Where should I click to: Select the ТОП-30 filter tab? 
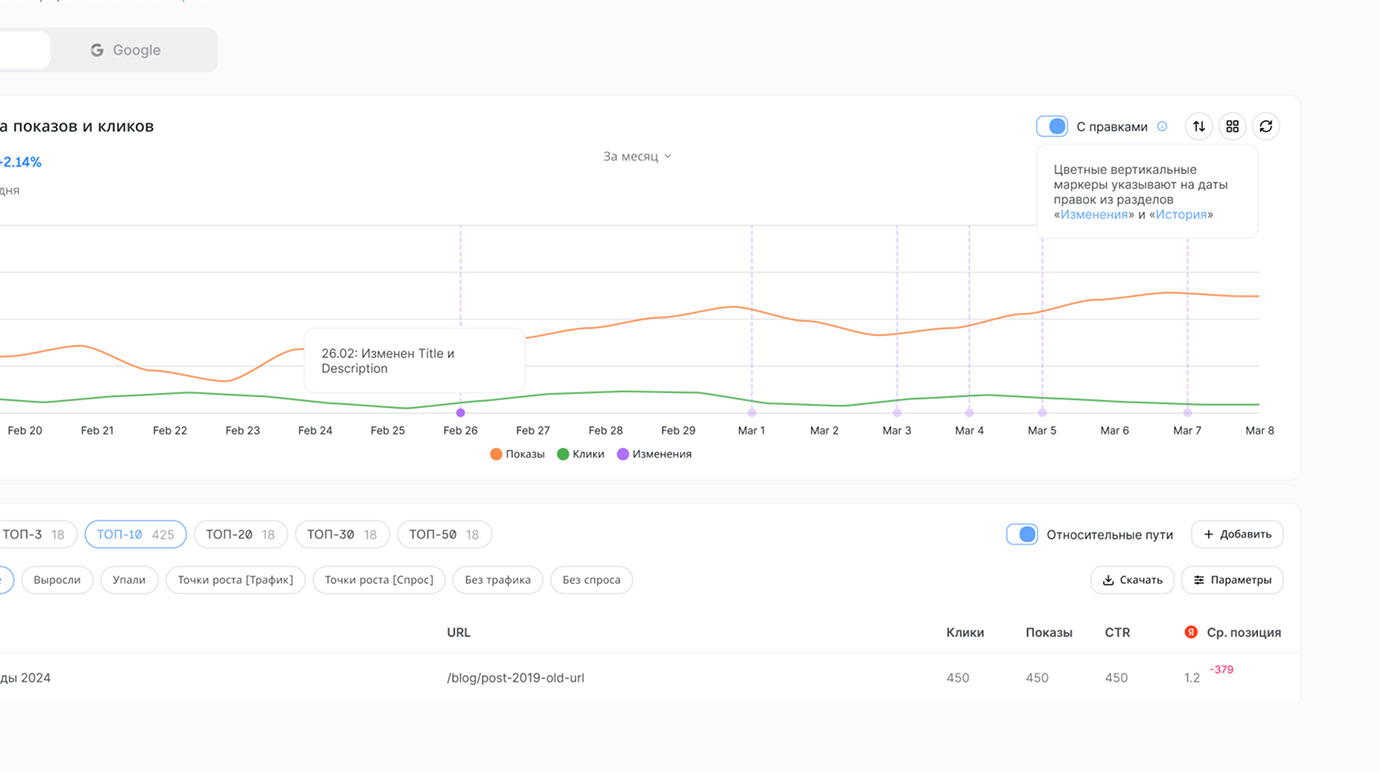(342, 534)
